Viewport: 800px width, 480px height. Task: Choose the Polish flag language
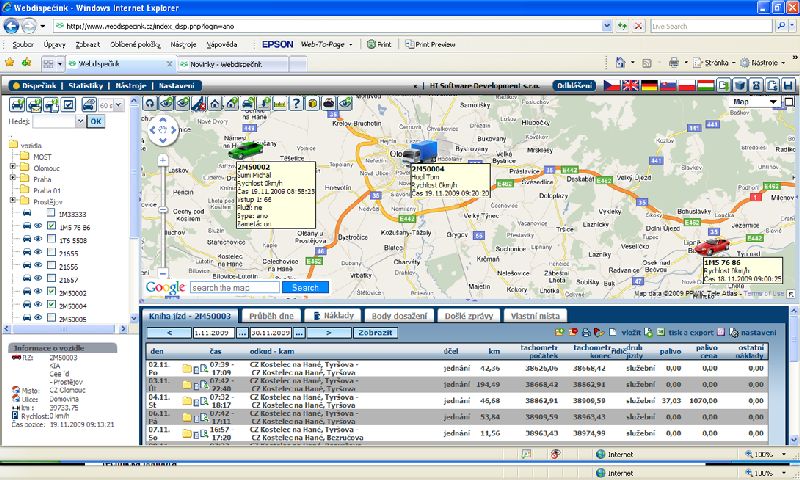pyautogui.click(x=687, y=85)
